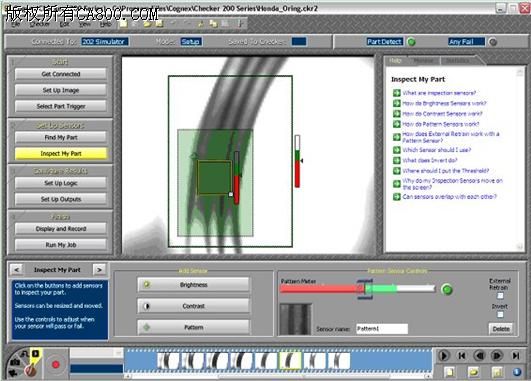The width and height of the screenshot is (531, 381).
Task: Click the open folder icon in top toolbar
Action: coord(147,24)
